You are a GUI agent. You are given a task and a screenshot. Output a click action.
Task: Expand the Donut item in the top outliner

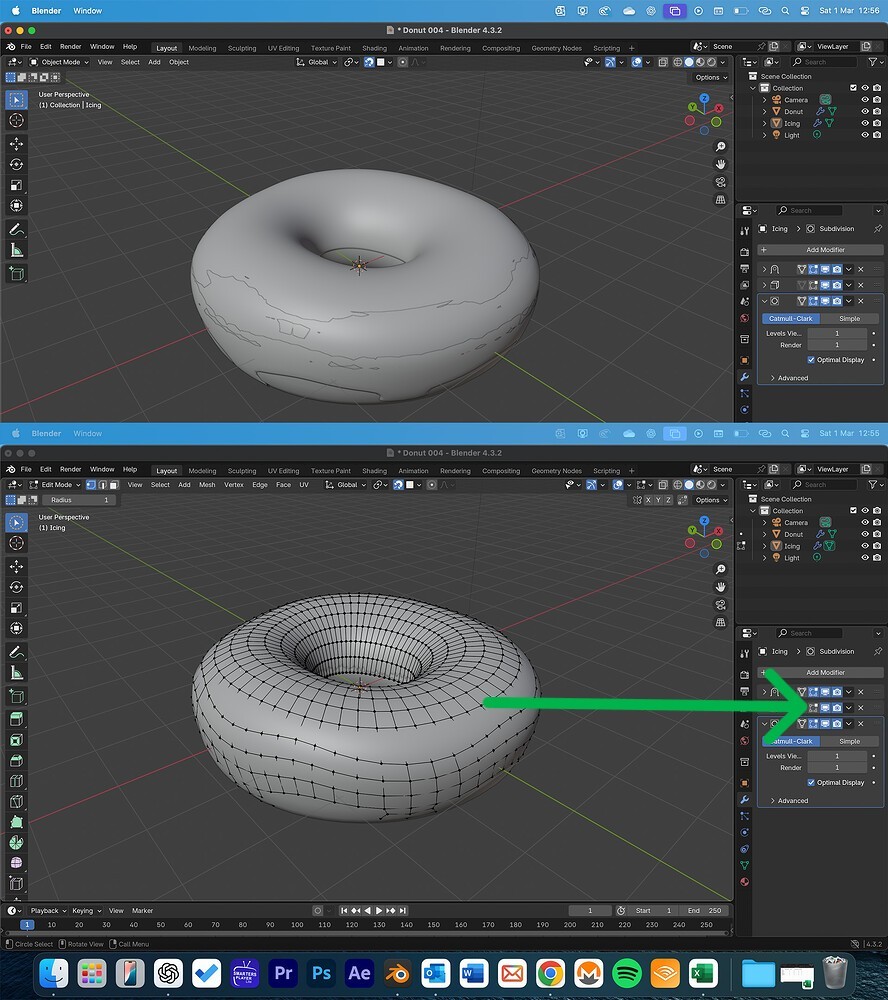(764, 112)
